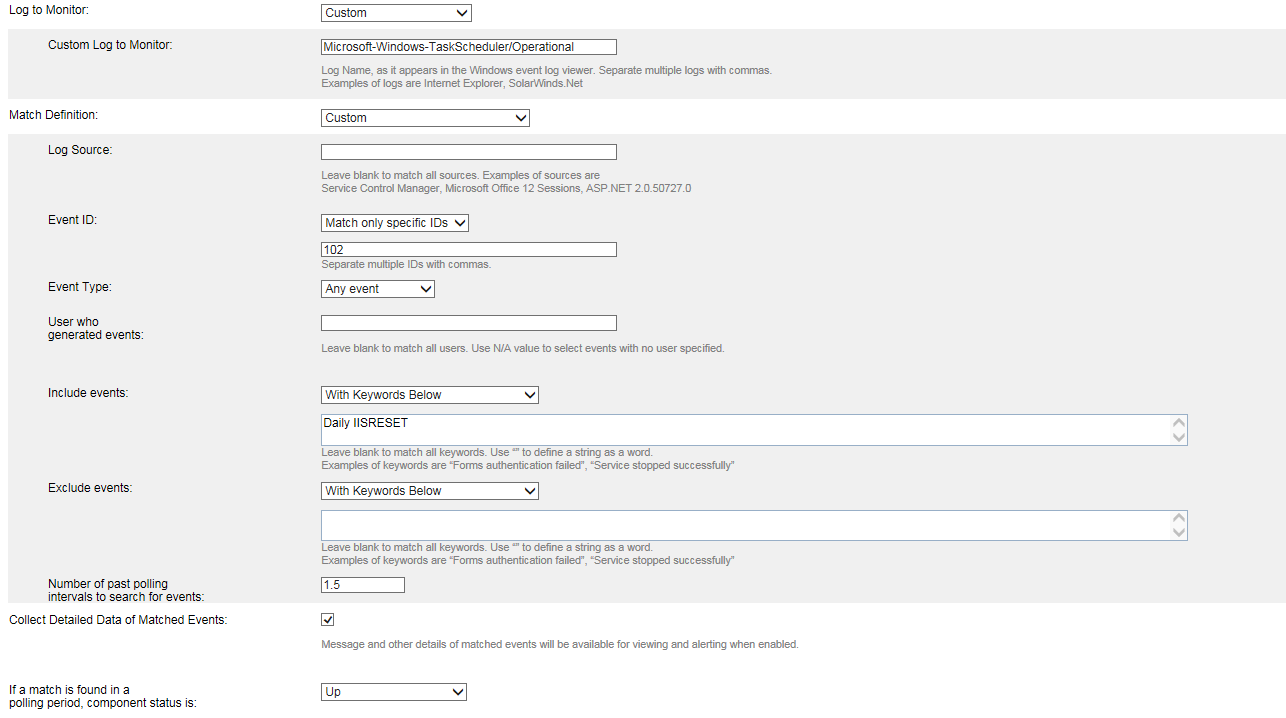This screenshot has height=718, width=1286.
Task: Toggle Collect Detailed Data of Matched Events checkbox
Action: (328, 620)
